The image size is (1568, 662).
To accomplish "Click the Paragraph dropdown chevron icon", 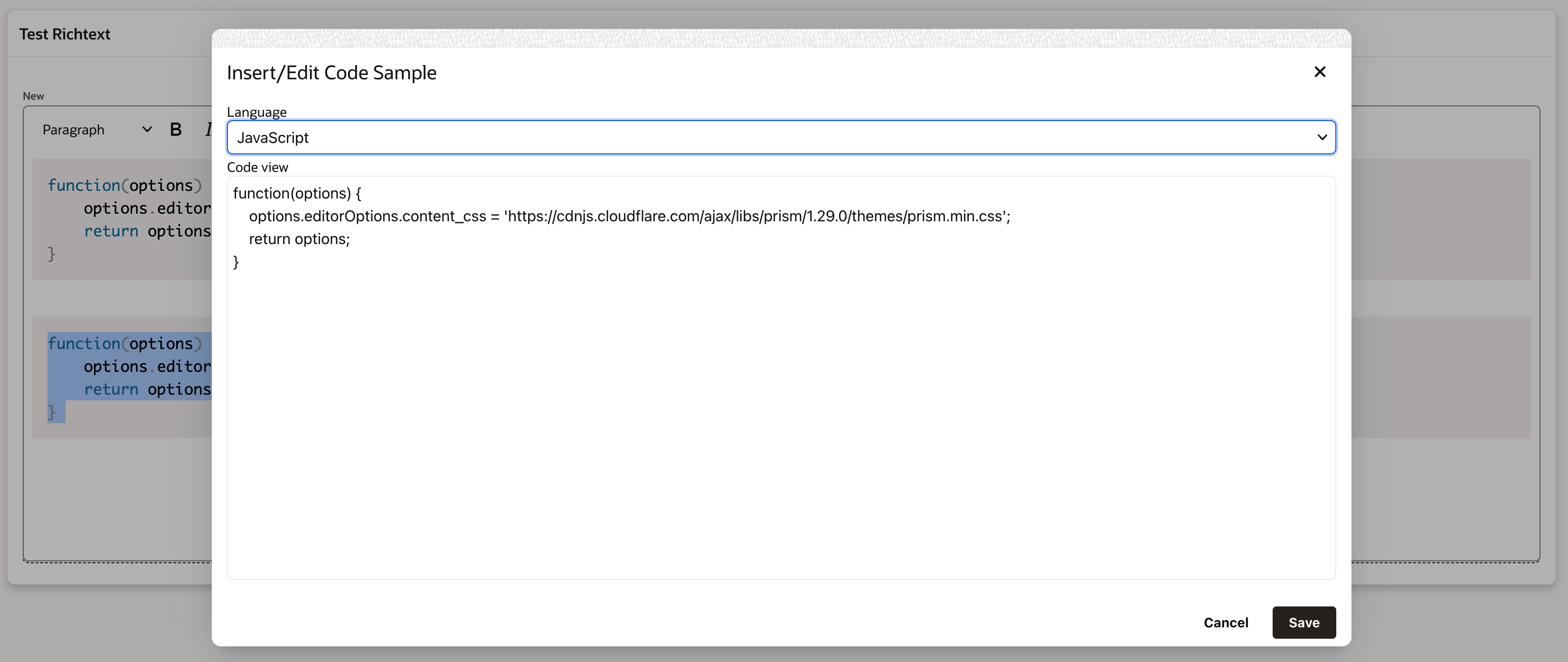I will (x=147, y=130).
